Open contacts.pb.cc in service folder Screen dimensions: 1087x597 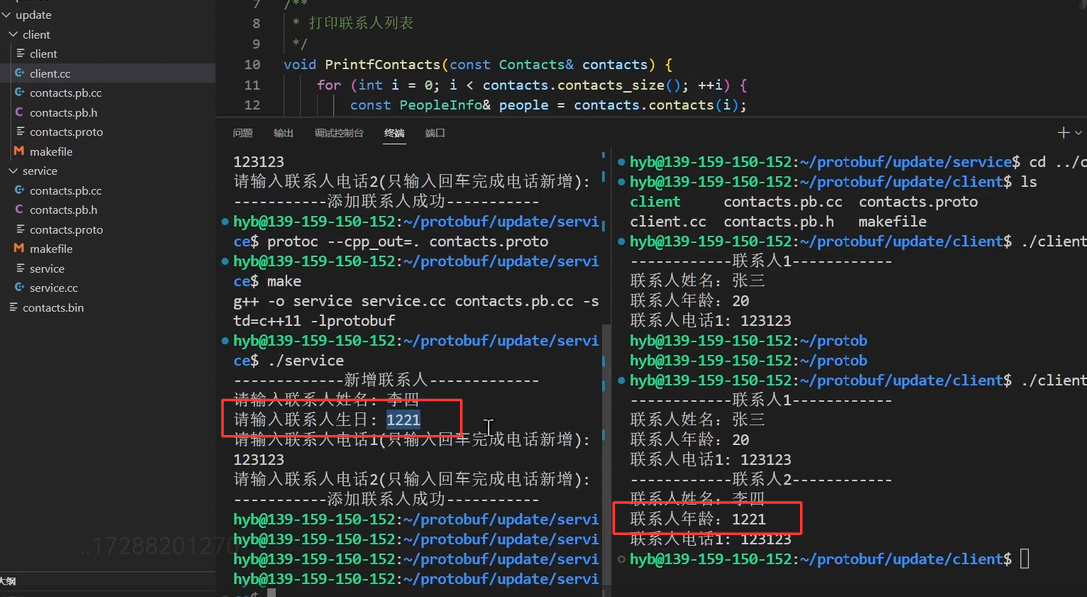(x=65, y=191)
